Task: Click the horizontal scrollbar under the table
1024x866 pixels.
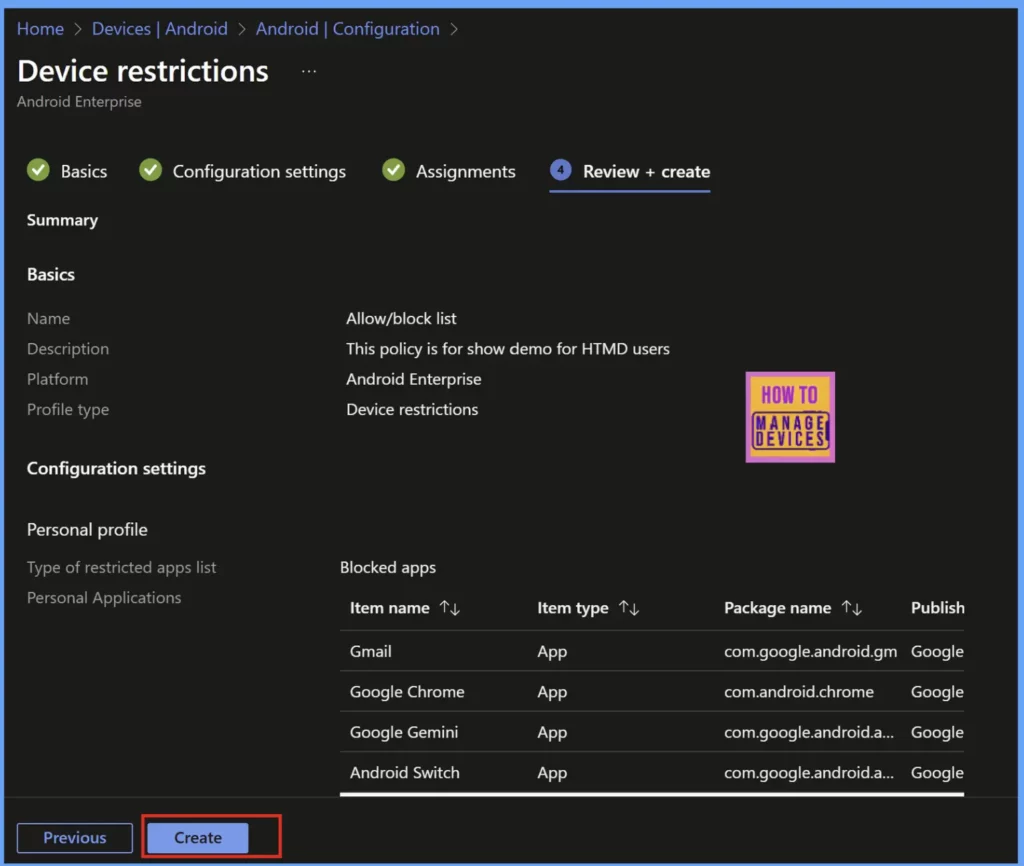Action: point(652,794)
